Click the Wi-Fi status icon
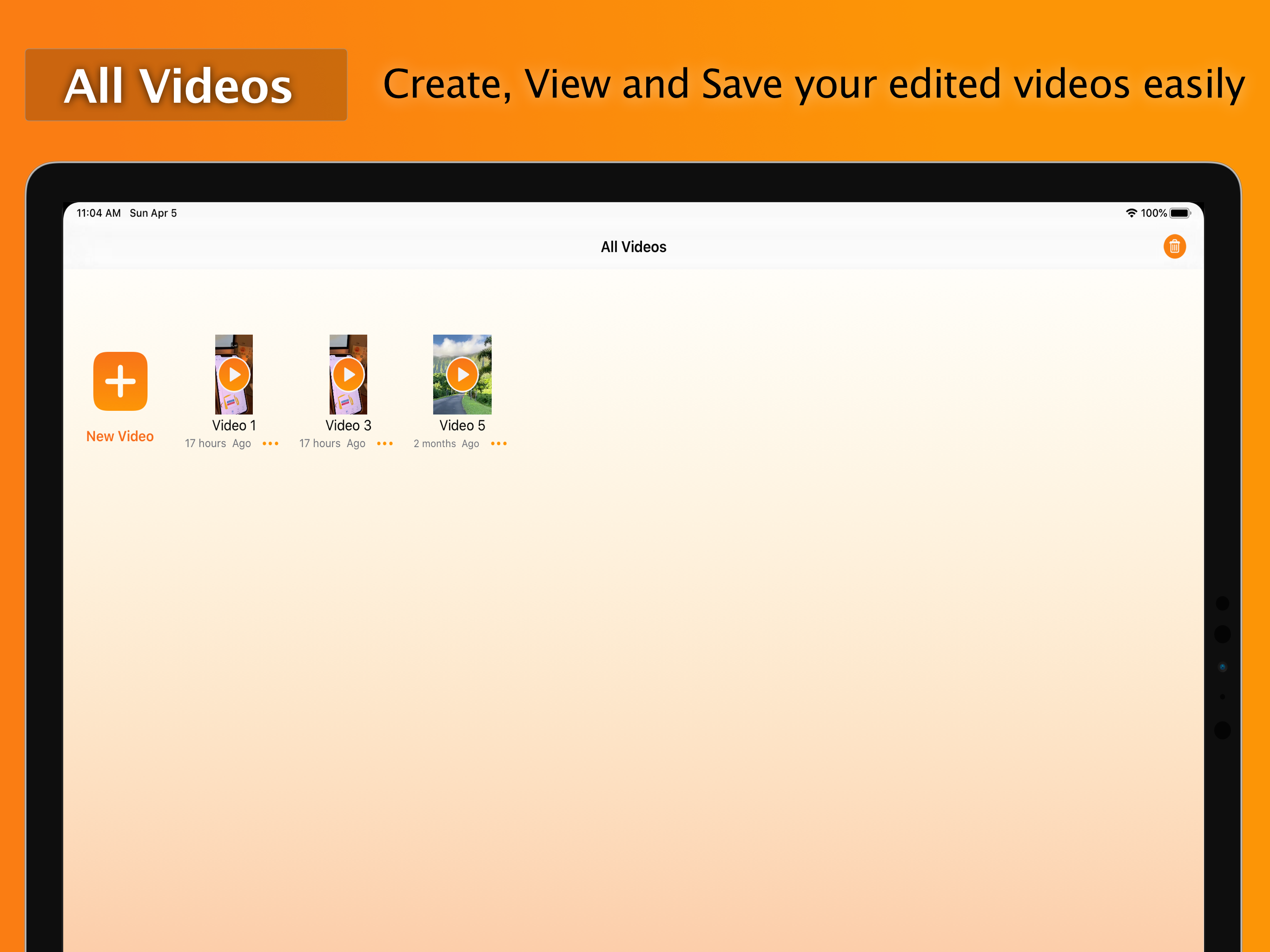Screen dimensions: 1270x952 [x=1131, y=213]
